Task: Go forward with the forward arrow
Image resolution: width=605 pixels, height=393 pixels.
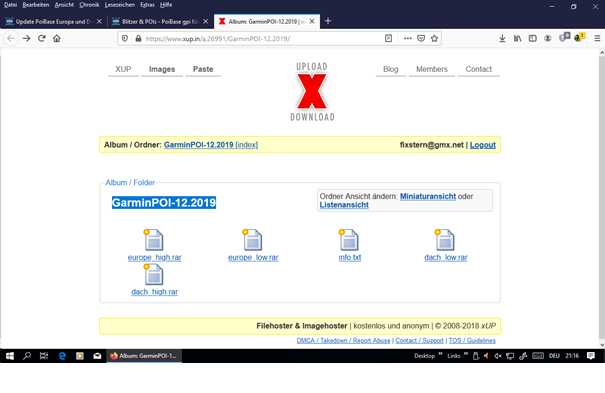Action: pos(26,39)
